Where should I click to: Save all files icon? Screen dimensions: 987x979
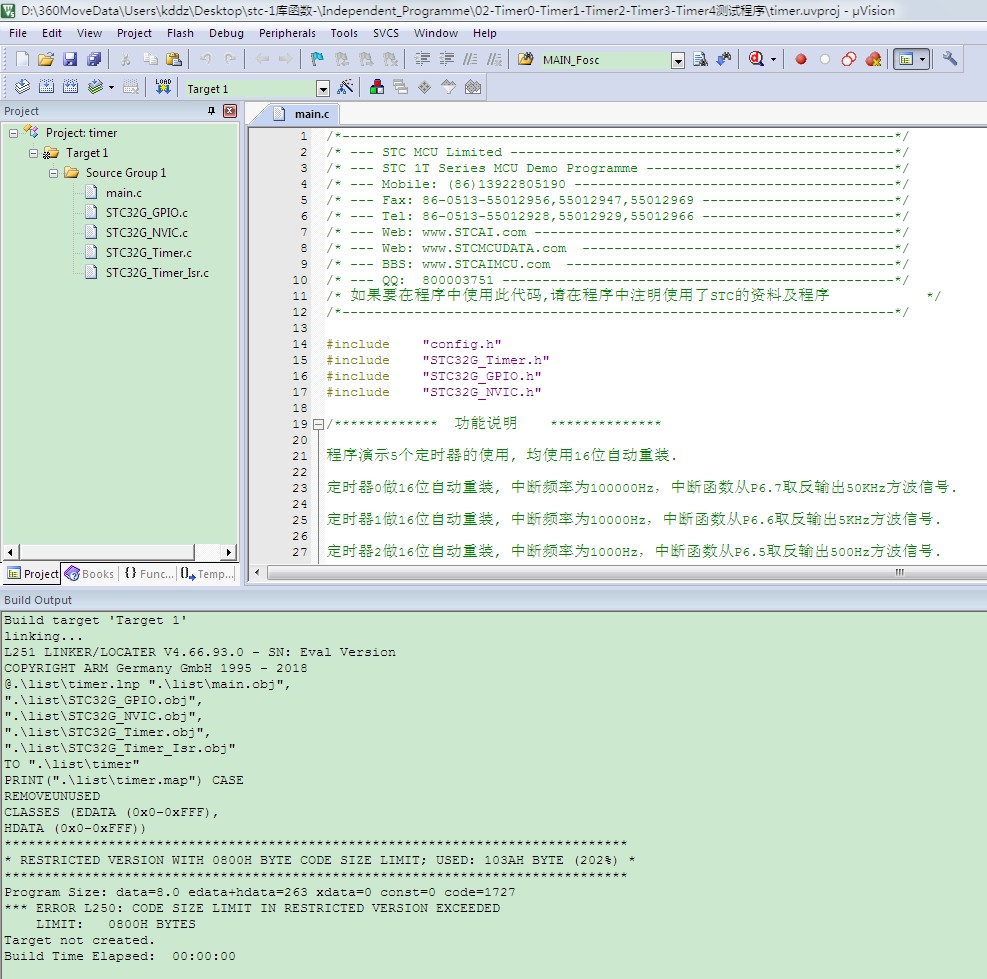(x=94, y=59)
